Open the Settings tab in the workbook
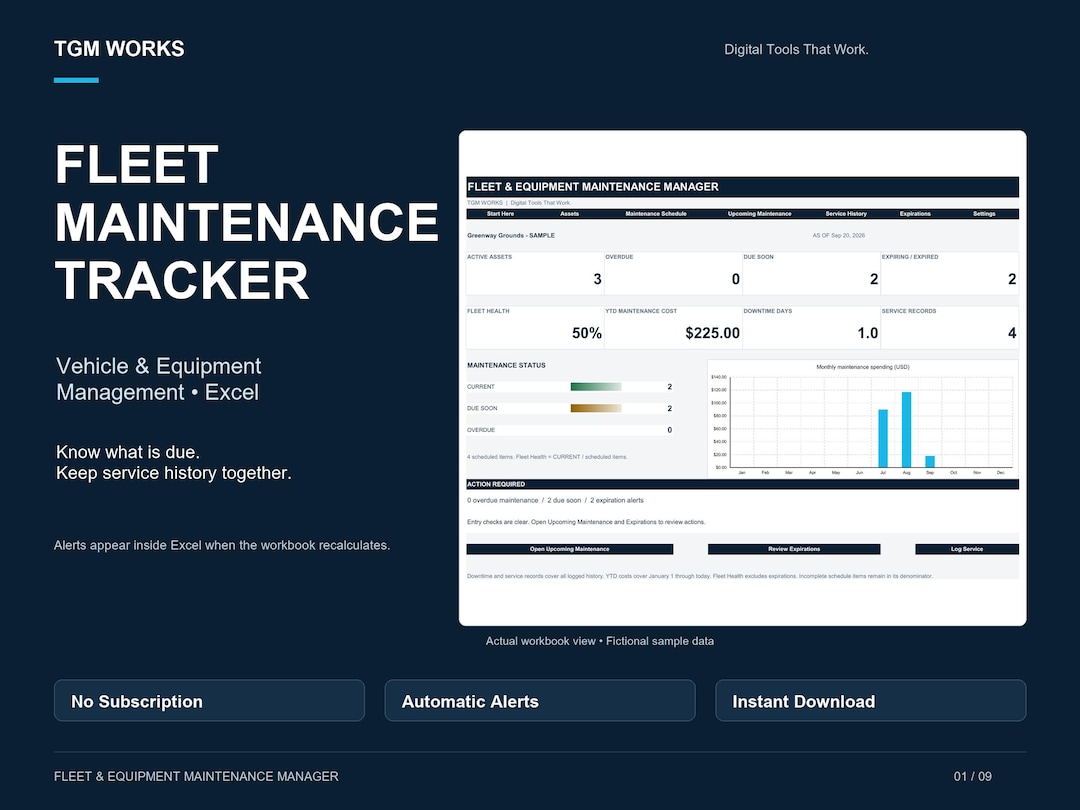 point(984,214)
